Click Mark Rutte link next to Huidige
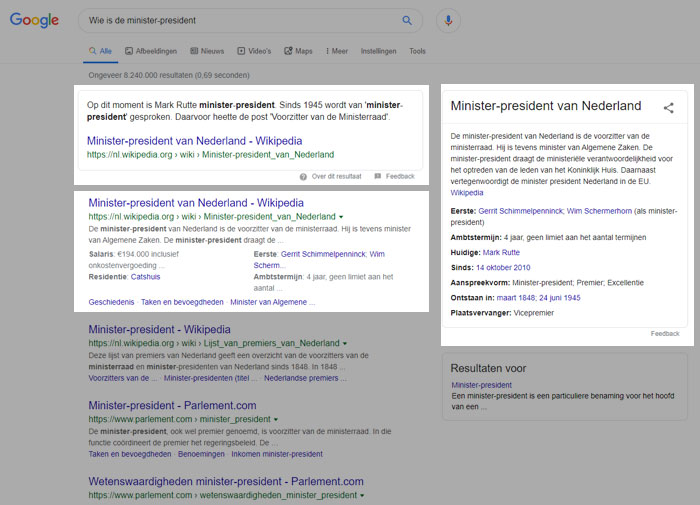700x505 pixels. click(x=501, y=253)
